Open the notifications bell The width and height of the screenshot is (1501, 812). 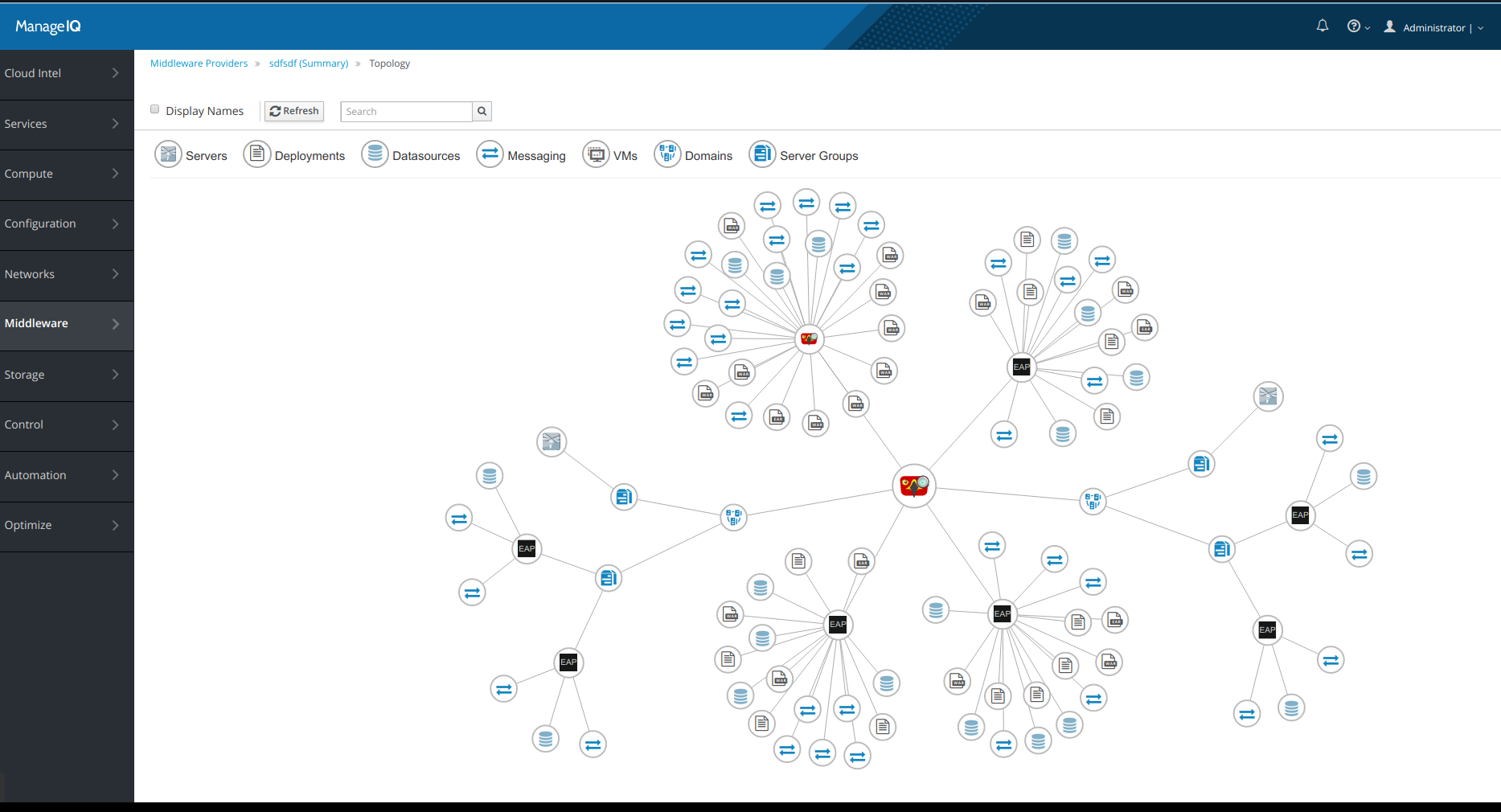pos(1323,27)
